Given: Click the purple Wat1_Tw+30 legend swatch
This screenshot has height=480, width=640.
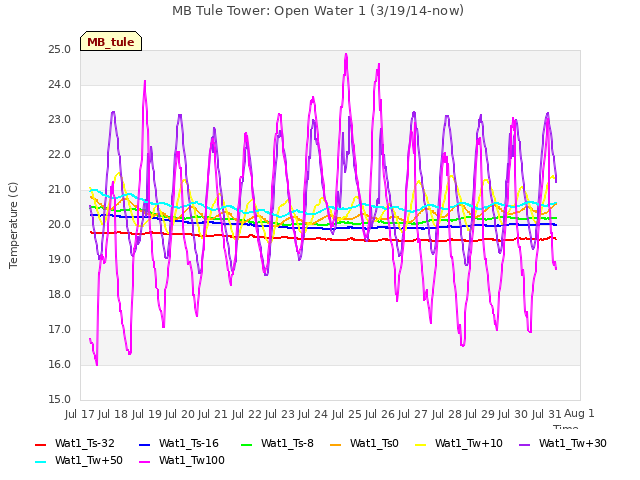Looking at the screenshot, I should tap(524, 444).
